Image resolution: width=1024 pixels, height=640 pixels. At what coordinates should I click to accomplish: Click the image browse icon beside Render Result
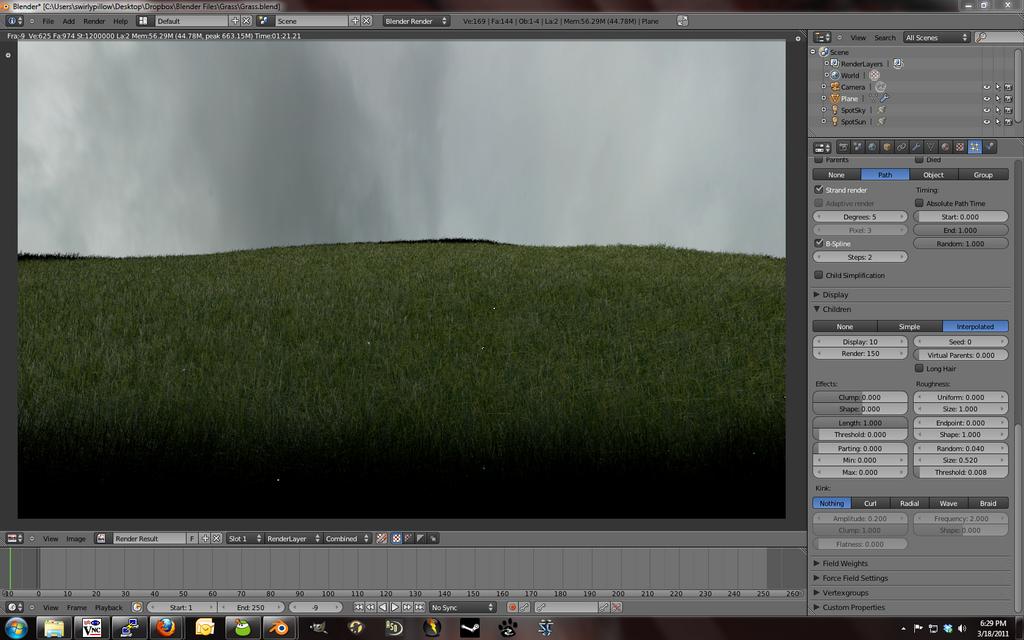[101, 538]
